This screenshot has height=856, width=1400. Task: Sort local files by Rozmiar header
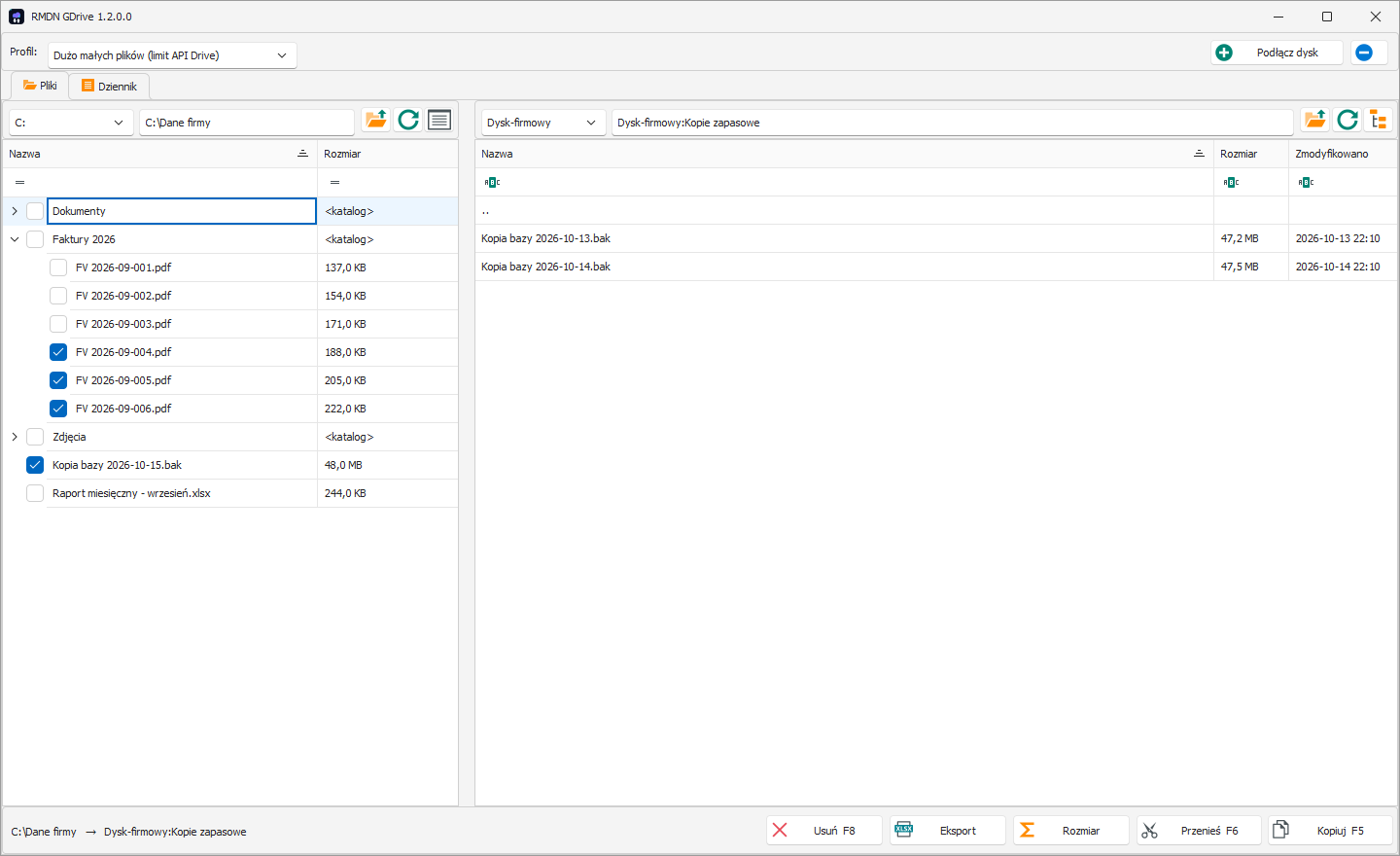tap(387, 154)
